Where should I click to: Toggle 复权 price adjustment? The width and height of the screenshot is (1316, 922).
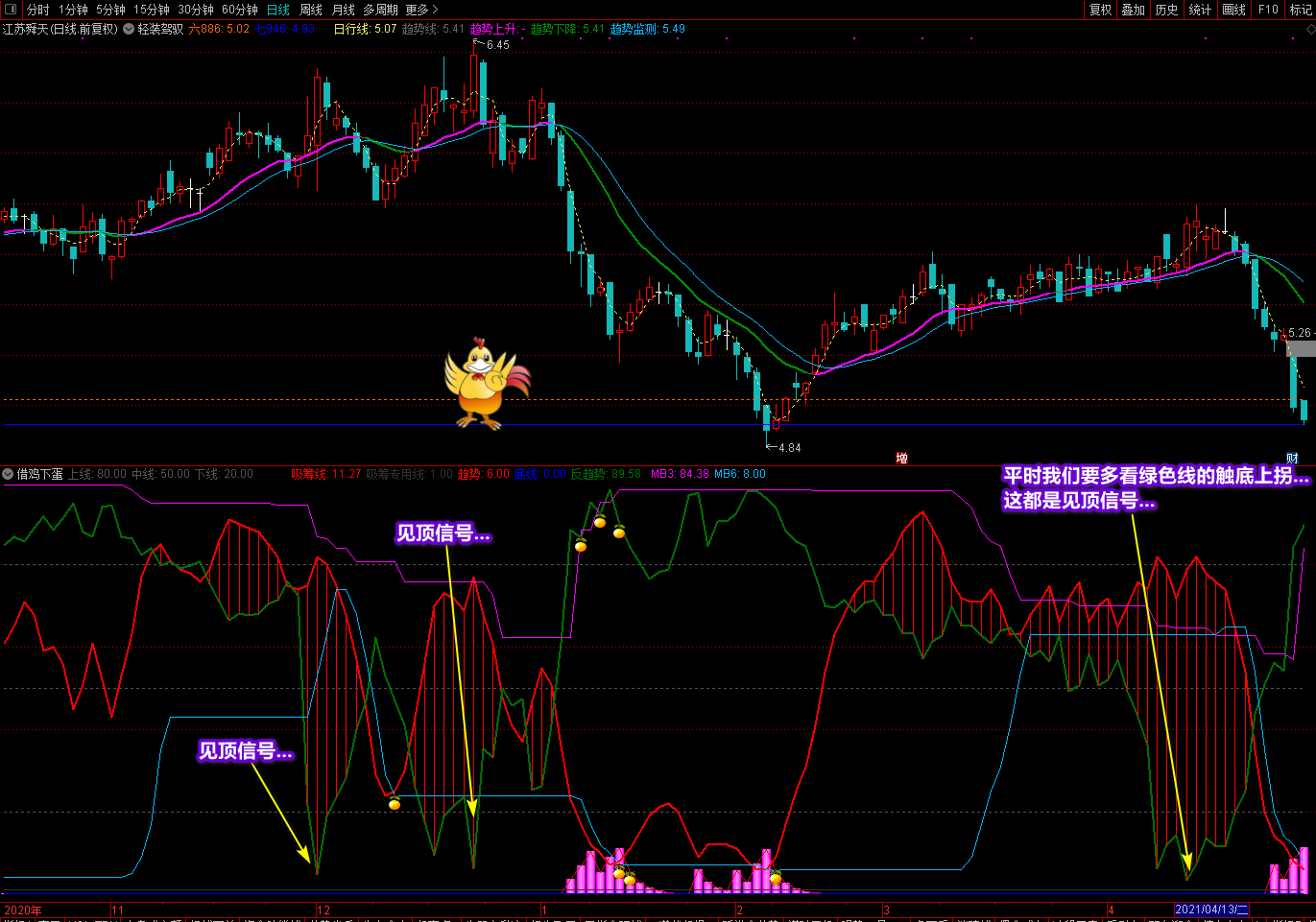tap(1100, 10)
